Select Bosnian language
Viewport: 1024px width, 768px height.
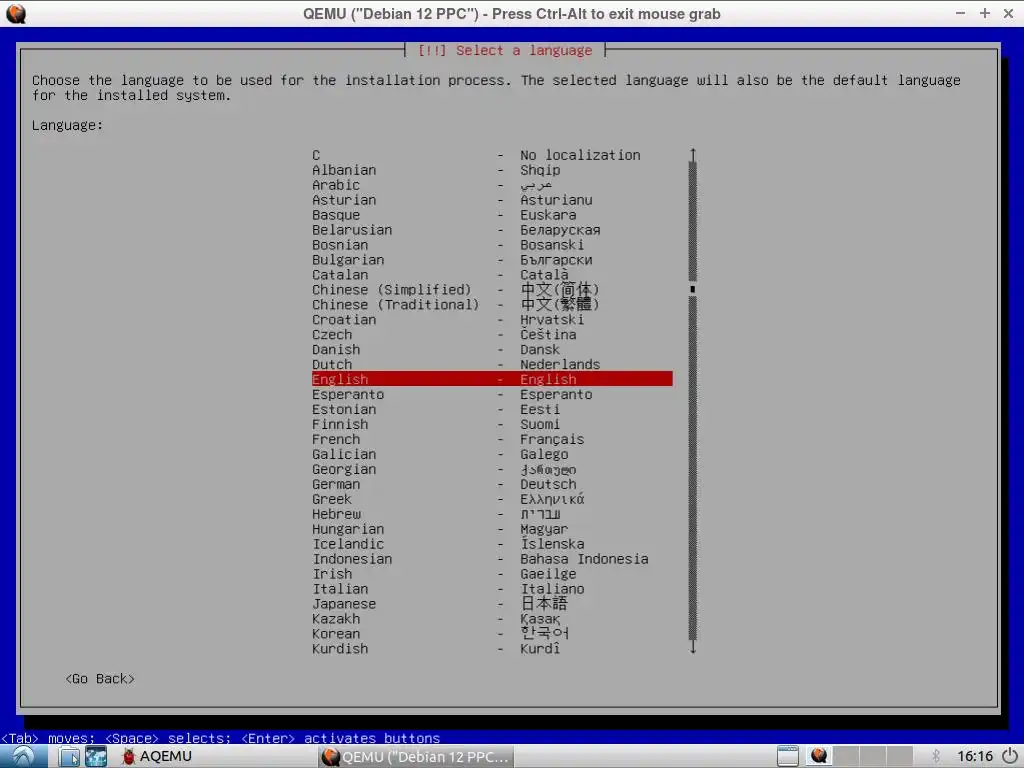point(492,245)
